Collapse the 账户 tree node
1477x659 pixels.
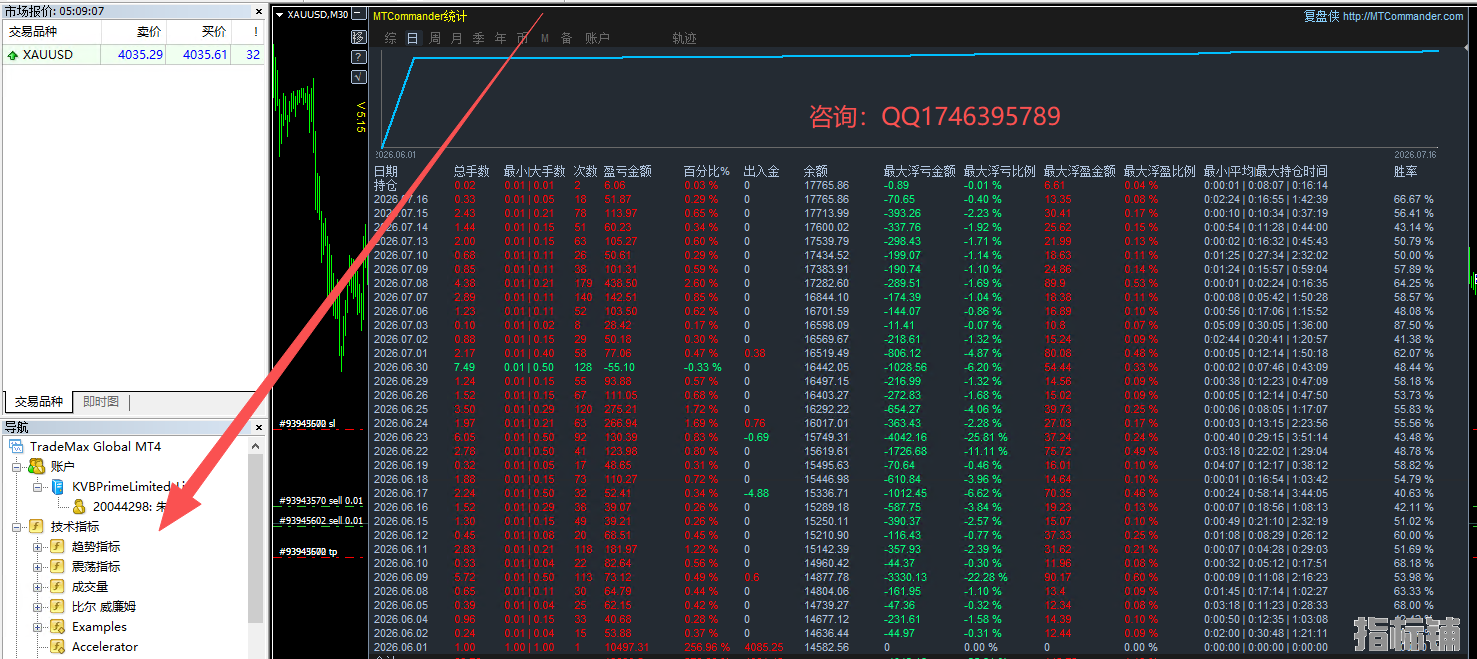[16, 466]
